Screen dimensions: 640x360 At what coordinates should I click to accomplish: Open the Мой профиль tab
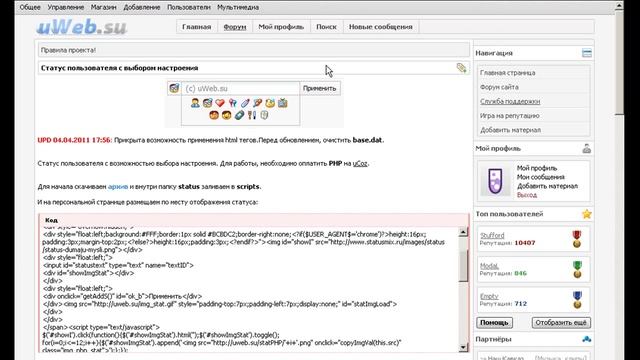pos(281,27)
